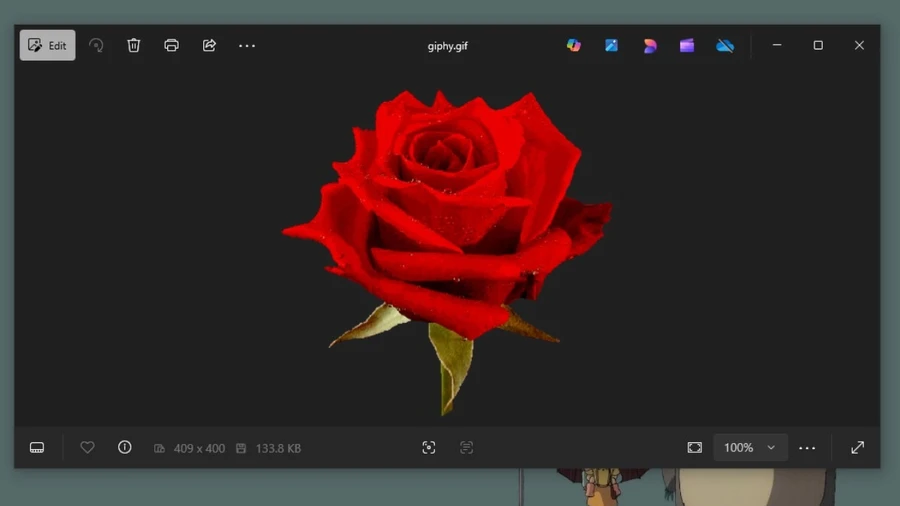Maximize the Photos window
900x506 pixels.
click(818, 45)
